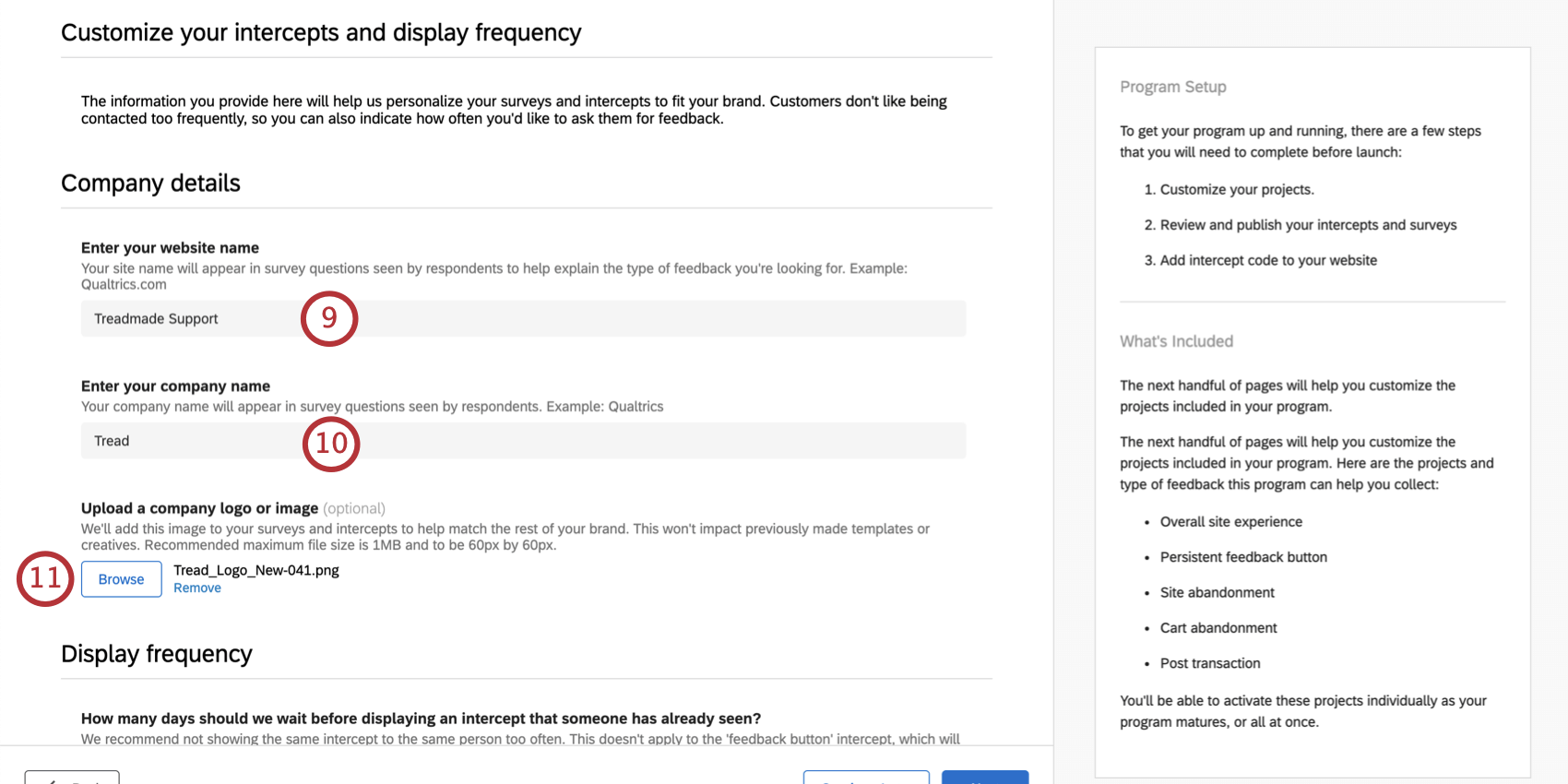This screenshot has width=1568, height=784.
Task: Click the Cart abandonment list entry
Action: 1218,627
